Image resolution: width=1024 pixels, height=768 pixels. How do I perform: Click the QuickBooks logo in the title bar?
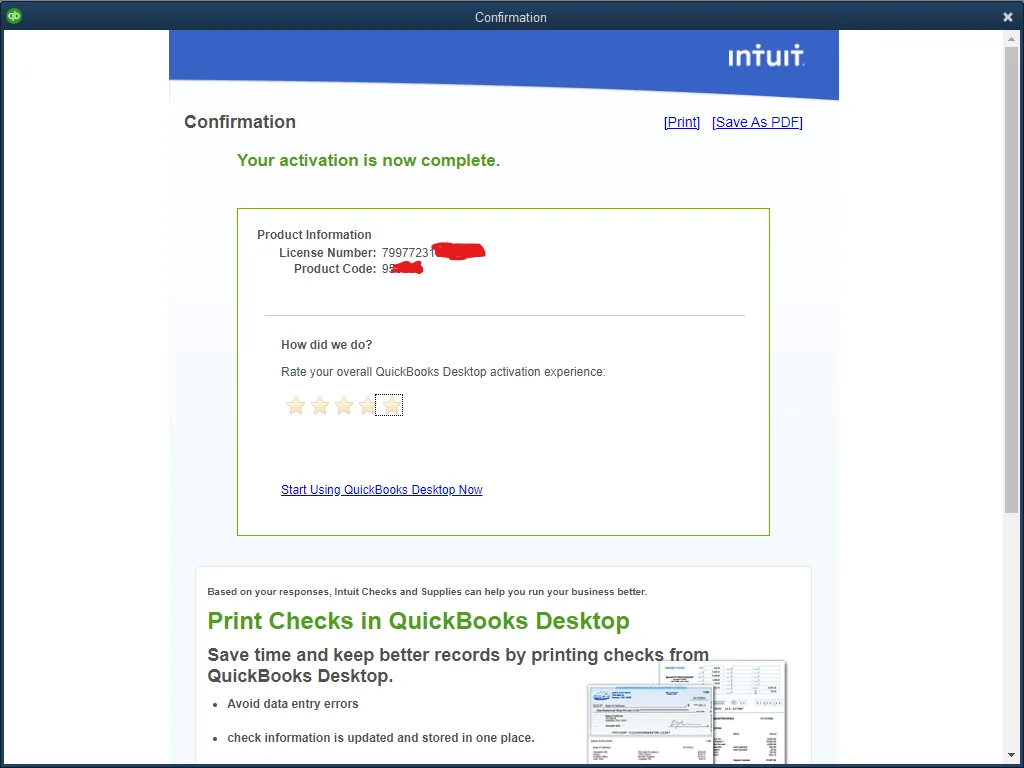tap(13, 16)
